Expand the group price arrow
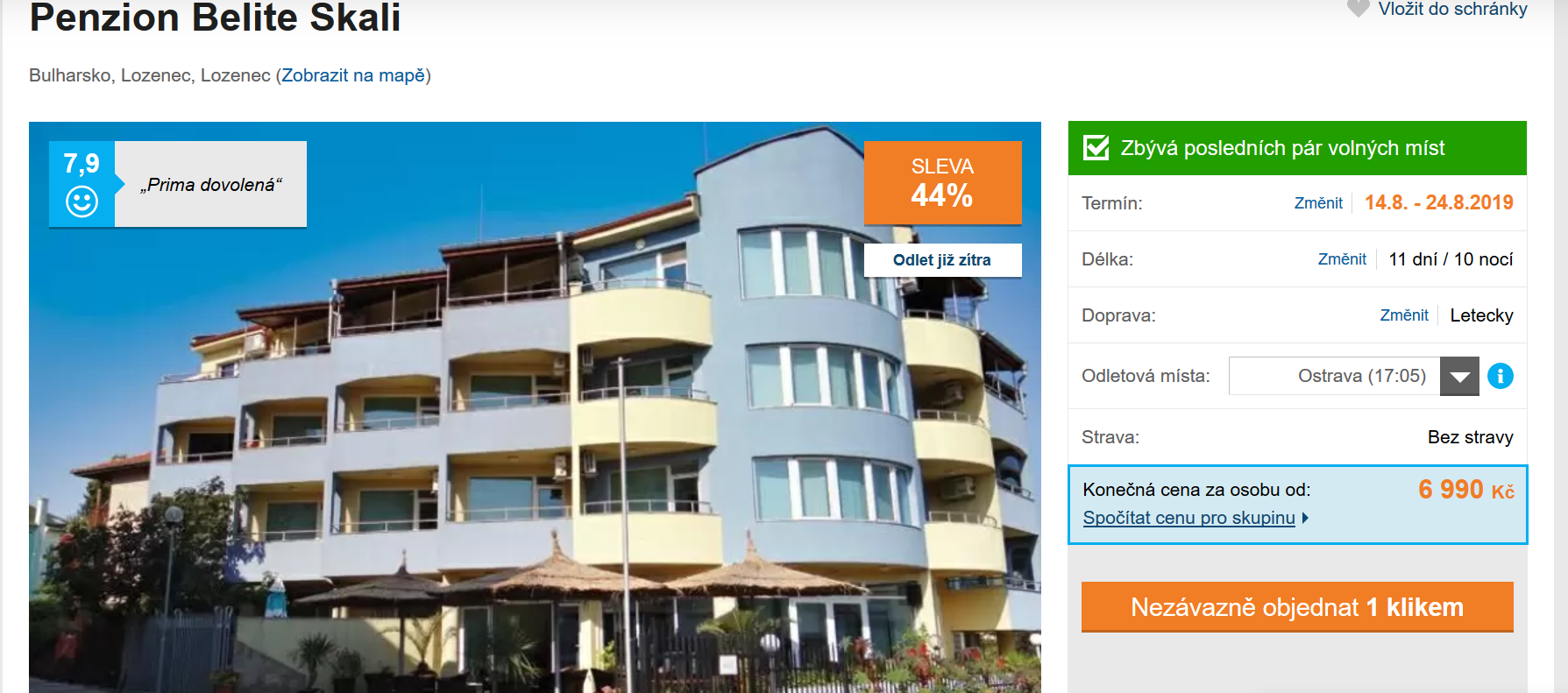This screenshot has width=1568, height=693. pyautogui.click(x=1305, y=518)
